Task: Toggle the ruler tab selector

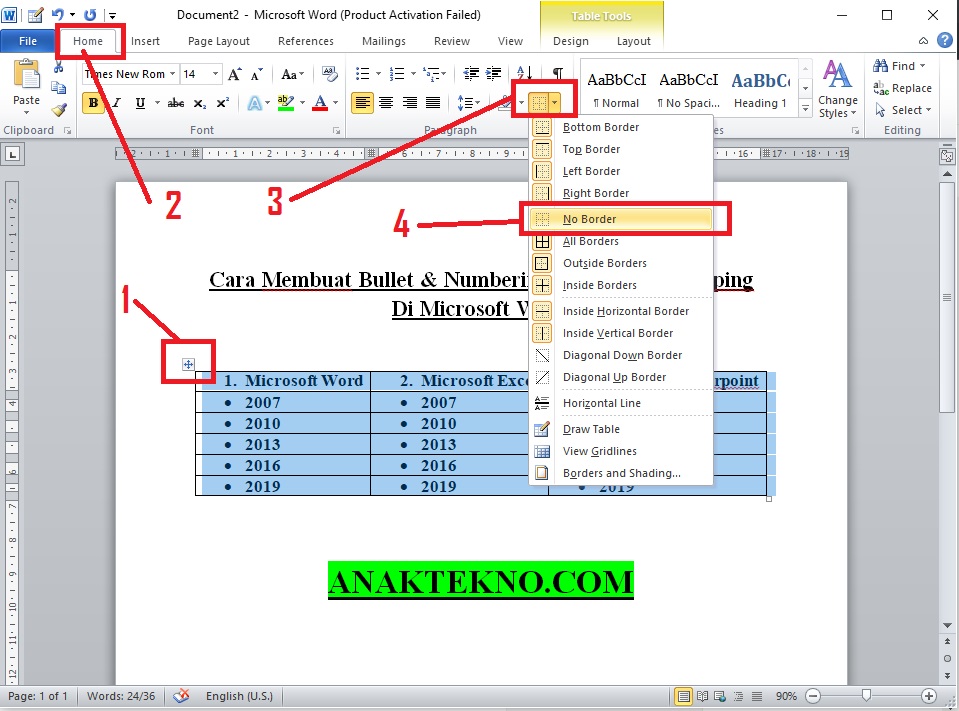Action: click(x=13, y=153)
